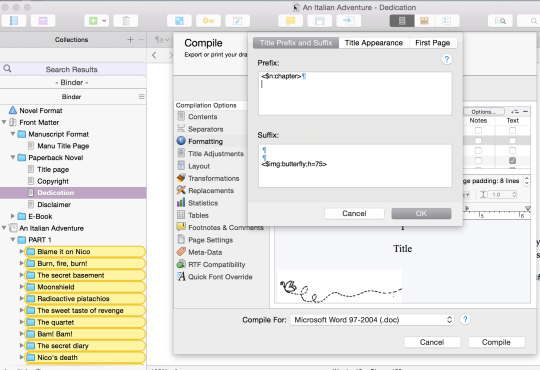This screenshot has width=540, height=370.
Task: Toggle the fourth-row Notes checkbox
Action: tap(478, 161)
